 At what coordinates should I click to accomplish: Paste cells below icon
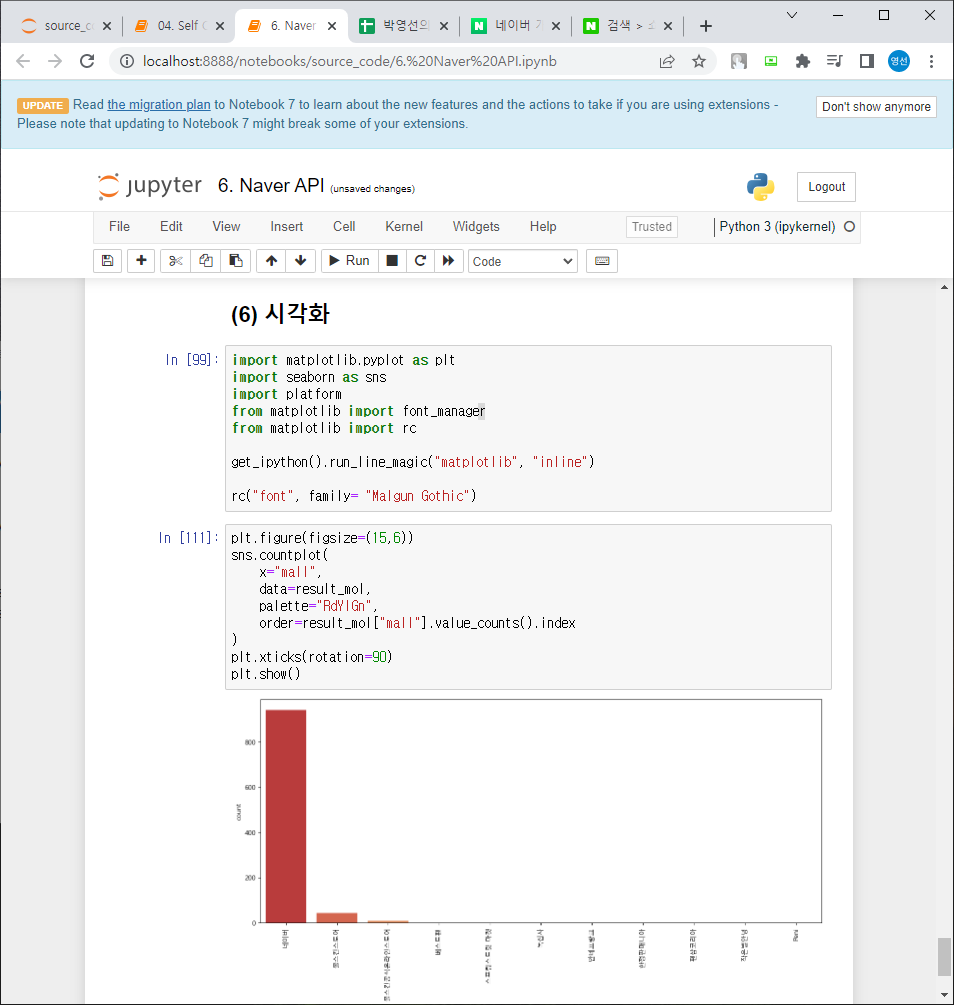click(236, 261)
